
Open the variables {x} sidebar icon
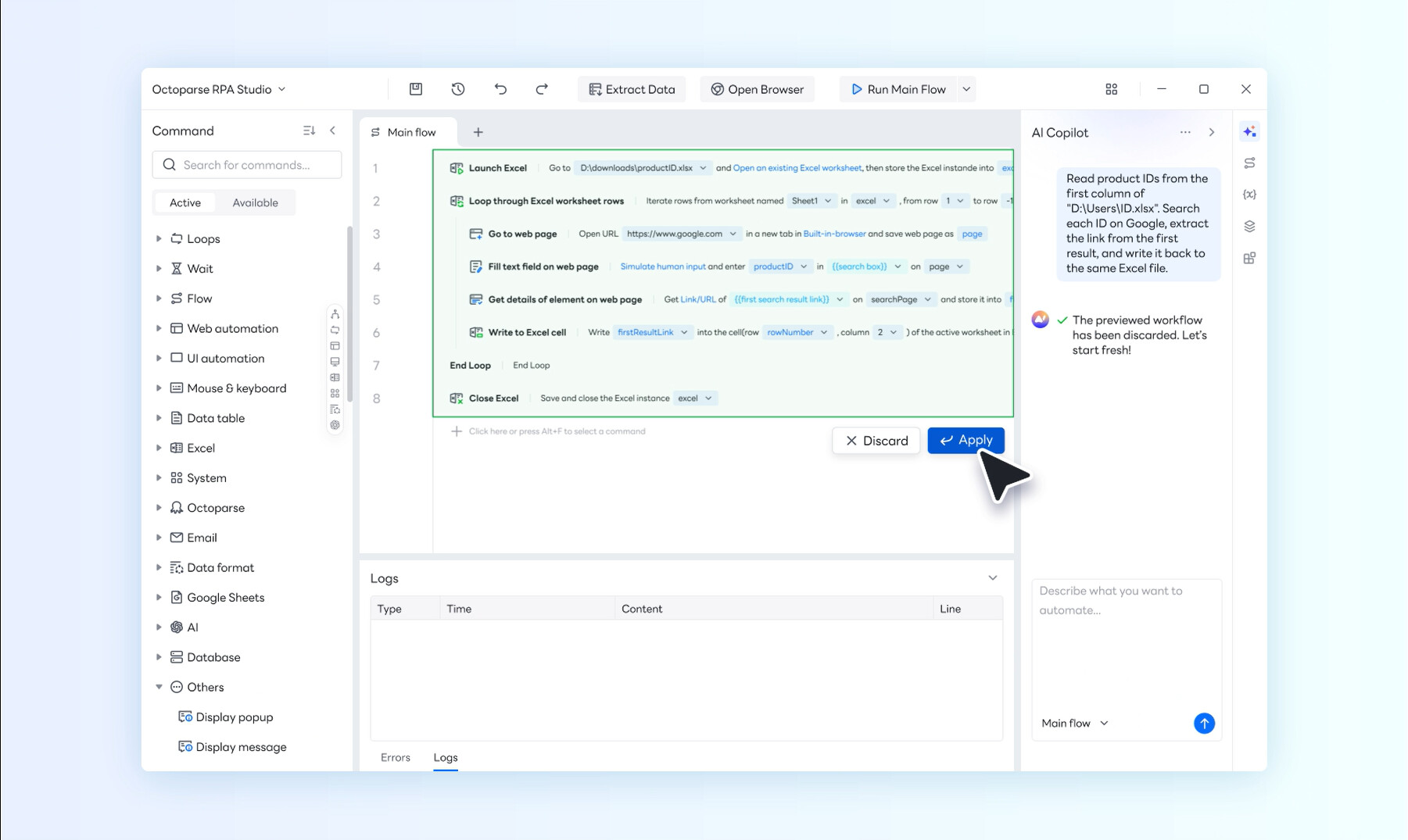click(1249, 195)
